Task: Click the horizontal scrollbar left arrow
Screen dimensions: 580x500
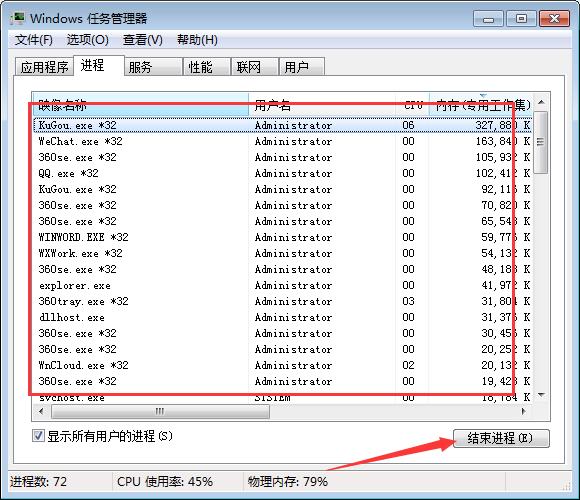Action: pyautogui.click(x=41, y=411)
